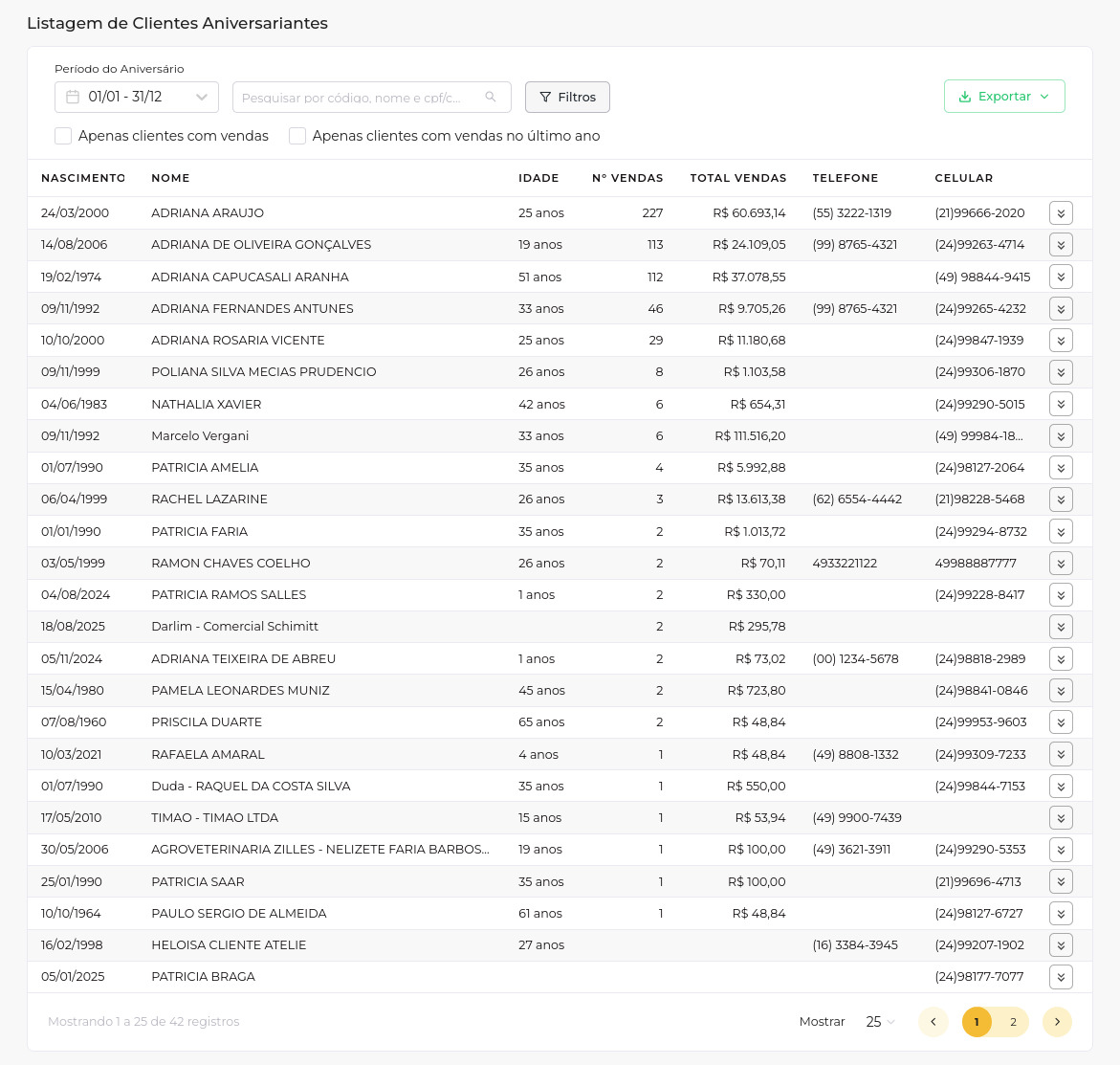Select page 1 in pagination
1120x1065 pixels.
coord(977,1022)
